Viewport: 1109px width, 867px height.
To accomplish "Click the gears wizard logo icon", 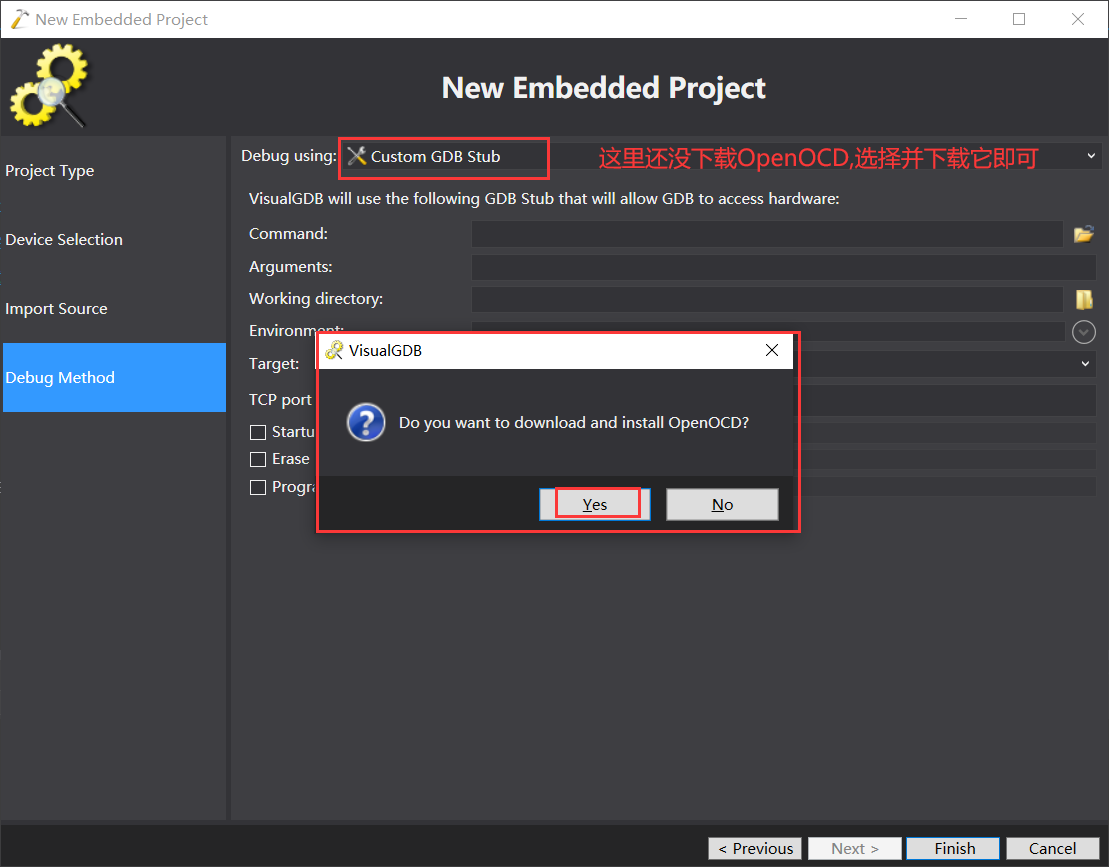I will click(x=50, y=86).
